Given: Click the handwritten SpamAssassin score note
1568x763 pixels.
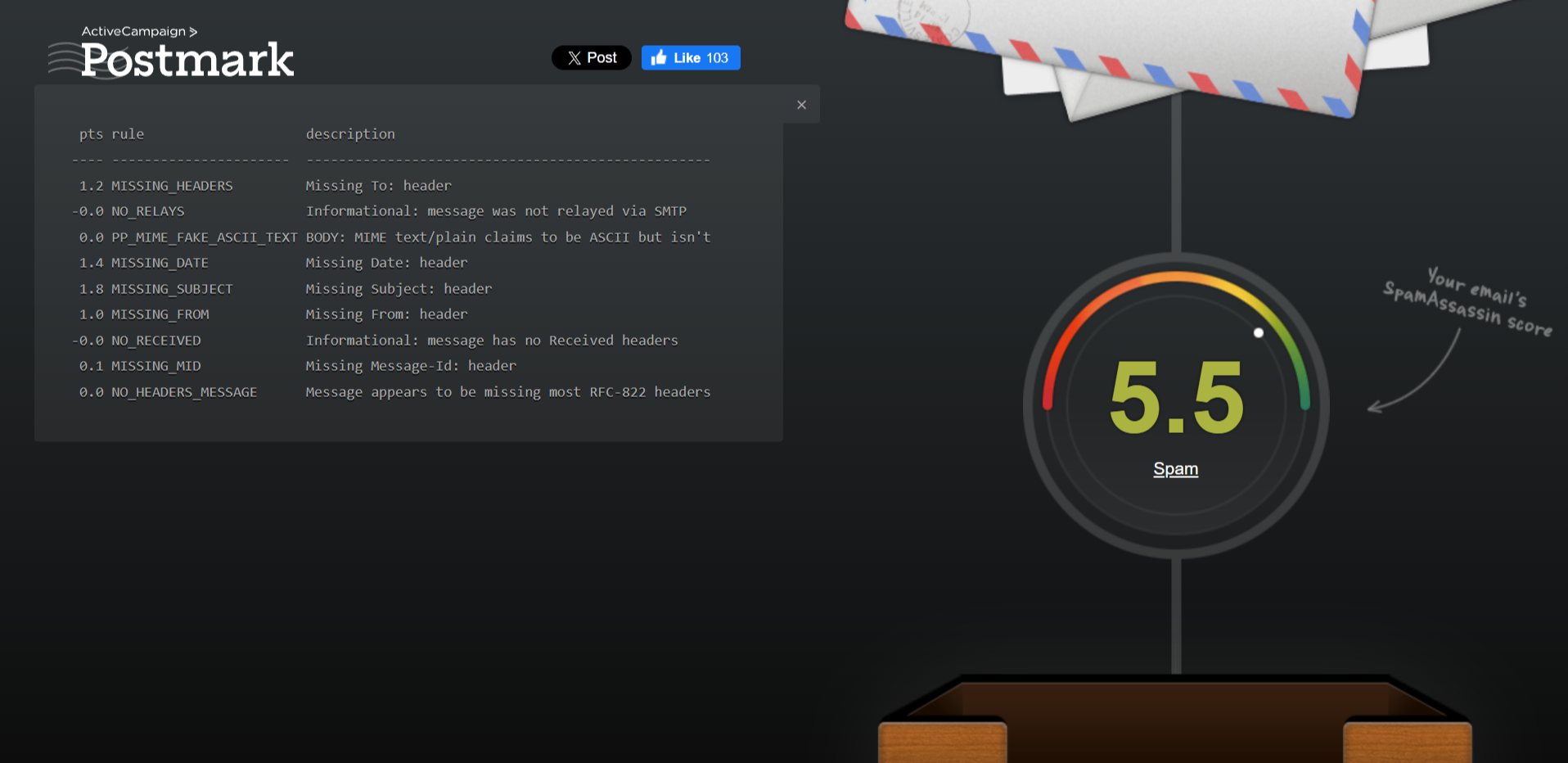Looking at the screenshot, I should point(1468,303).
